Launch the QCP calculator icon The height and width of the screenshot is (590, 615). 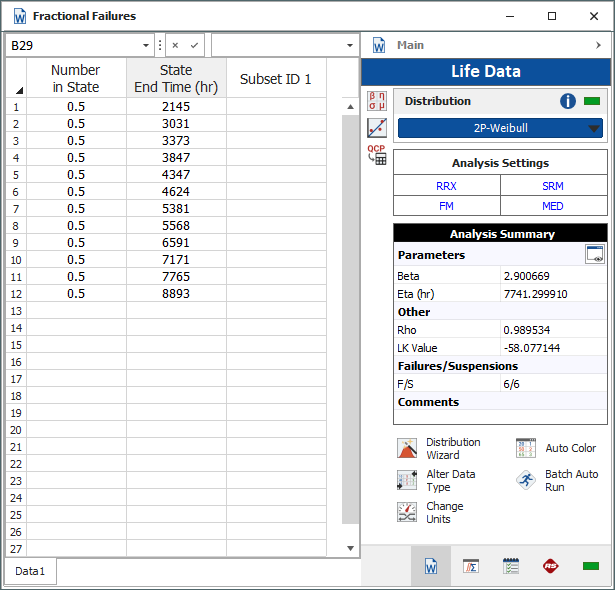377,154
